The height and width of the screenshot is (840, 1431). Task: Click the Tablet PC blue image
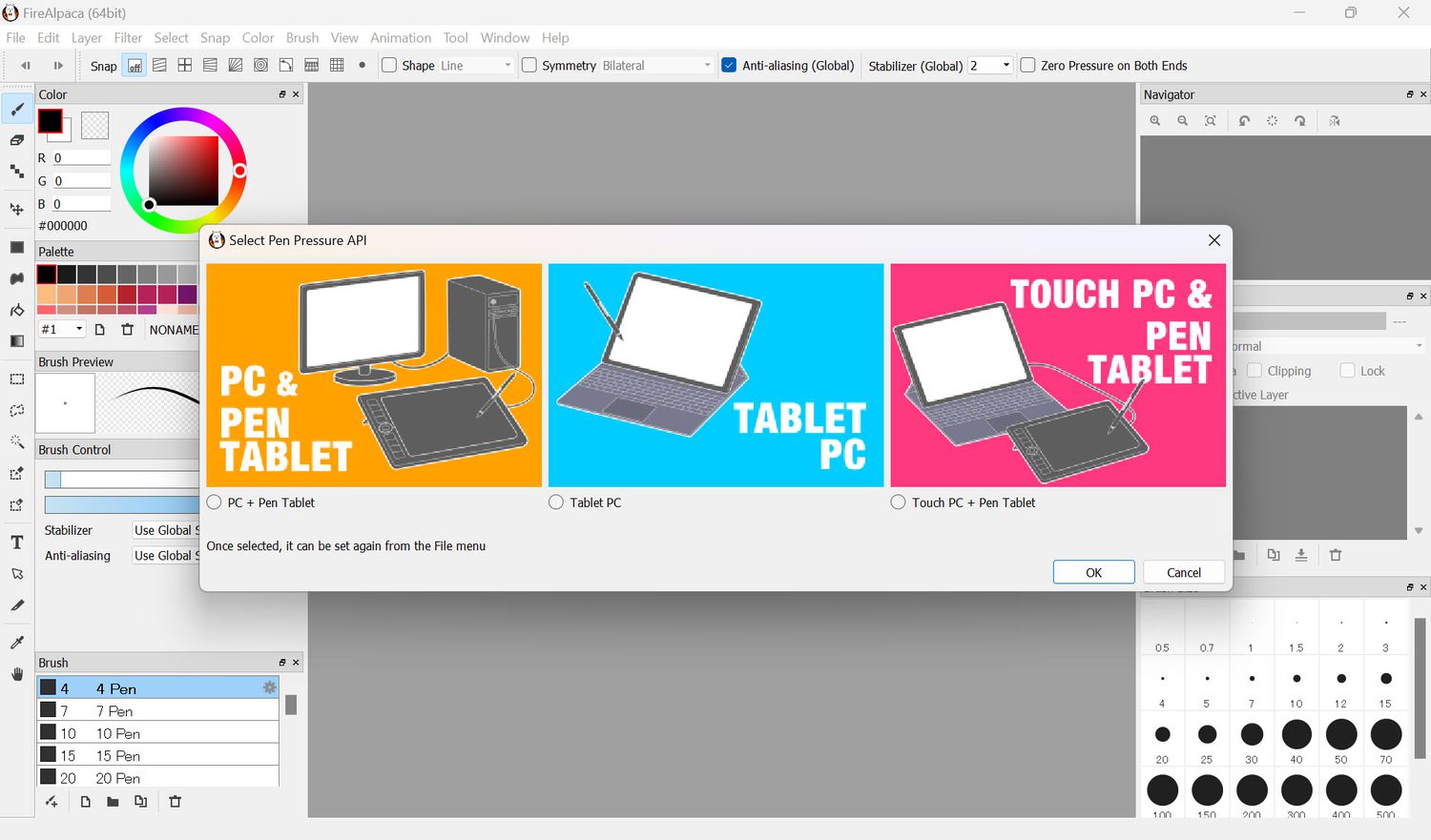point(715,376)
